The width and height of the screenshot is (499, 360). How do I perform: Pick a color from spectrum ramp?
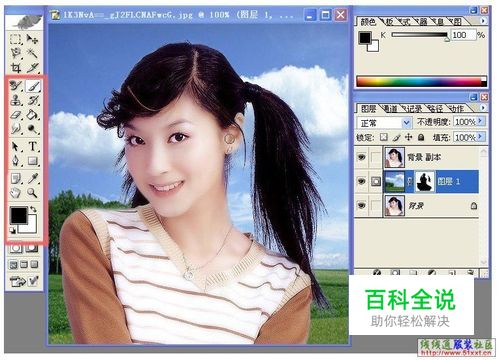[421, 81]
